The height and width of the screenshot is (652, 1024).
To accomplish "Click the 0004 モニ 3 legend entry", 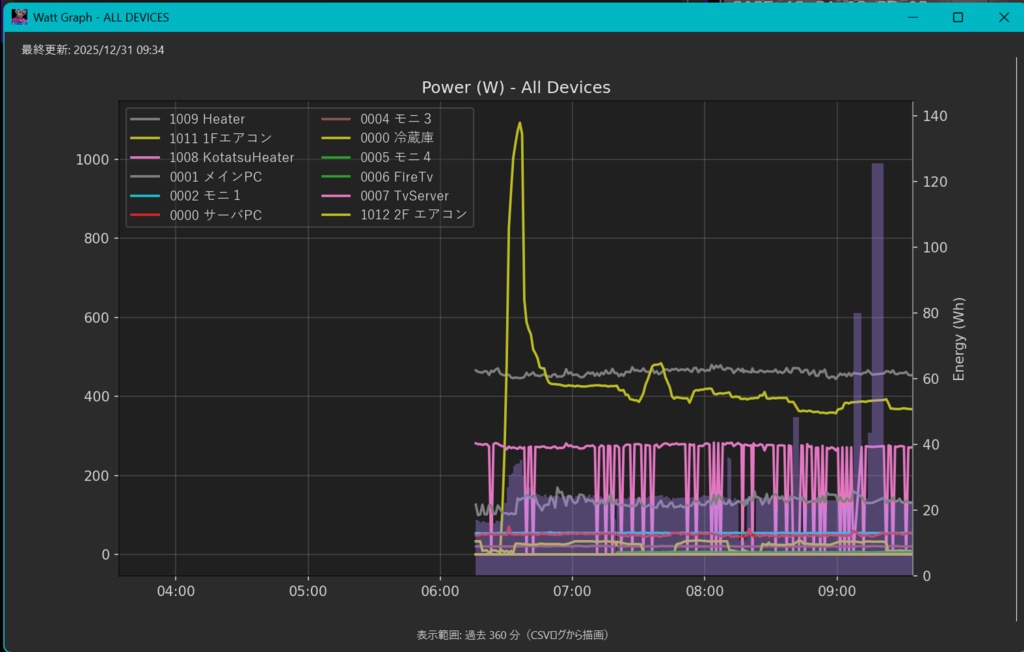I will pos(376,119).
